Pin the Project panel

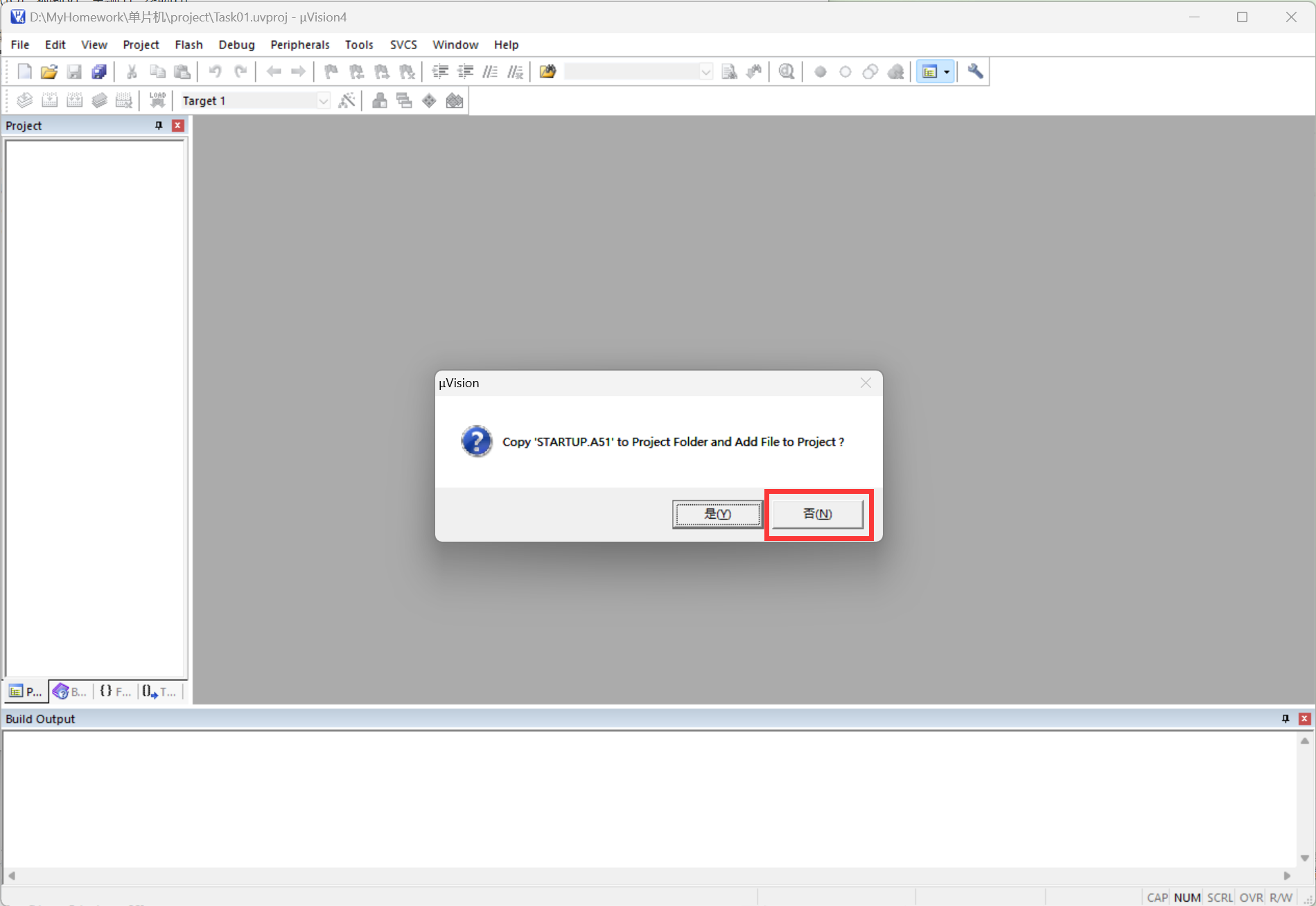(x=159, y=125)
